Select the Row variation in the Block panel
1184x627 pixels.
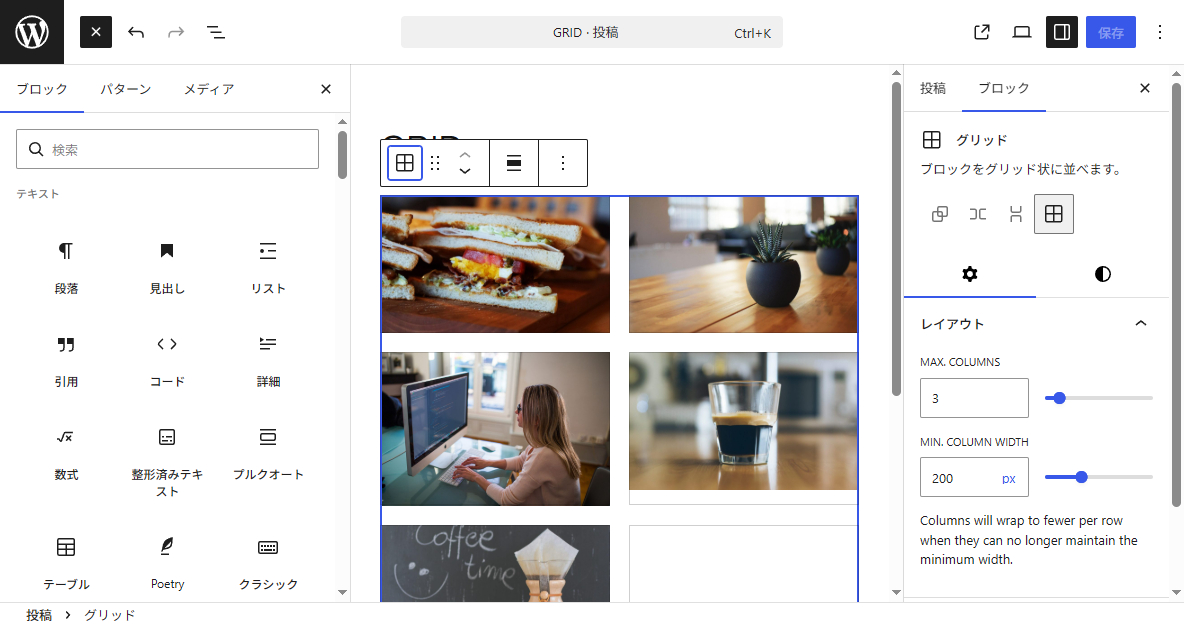[x=977, y=213]
